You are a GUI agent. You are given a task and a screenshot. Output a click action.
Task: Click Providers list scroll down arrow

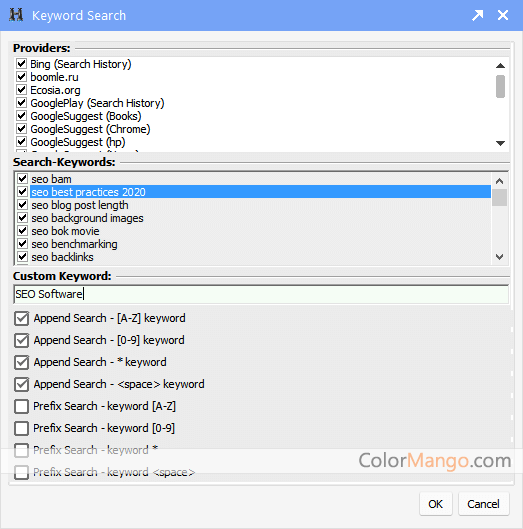[x=500, y=143]
